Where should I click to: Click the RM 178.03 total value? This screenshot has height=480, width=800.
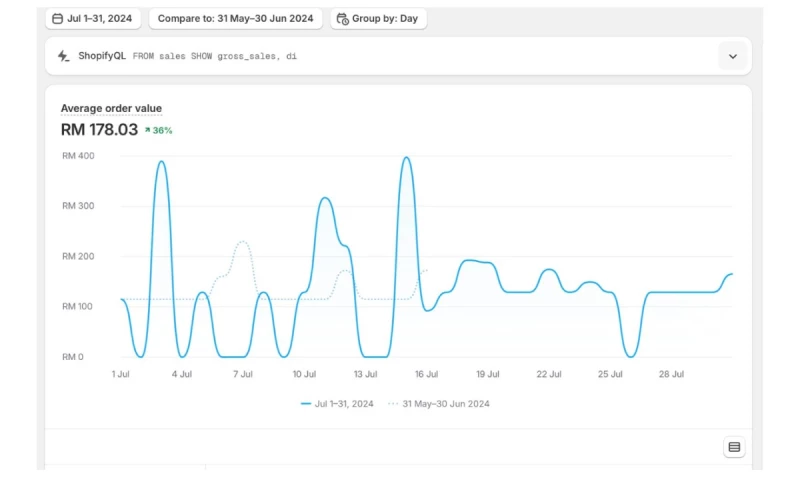99,129
